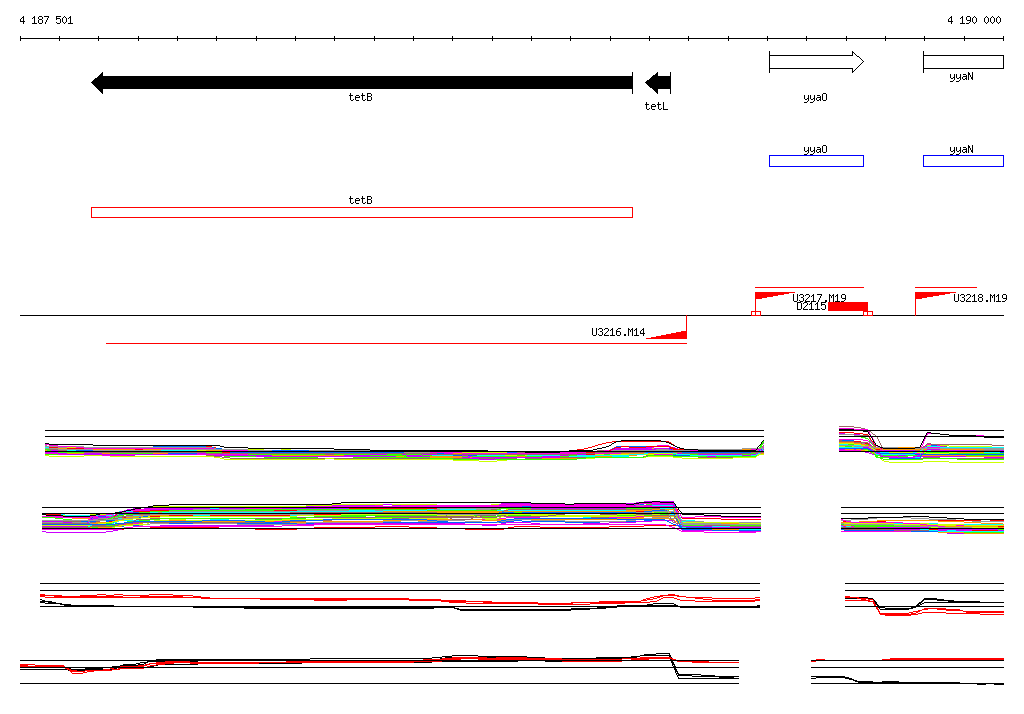The image size is (1024, 714).
Task: Click the tetB label under black arrow
Action: pyautogui.click(x=360, y=97)
